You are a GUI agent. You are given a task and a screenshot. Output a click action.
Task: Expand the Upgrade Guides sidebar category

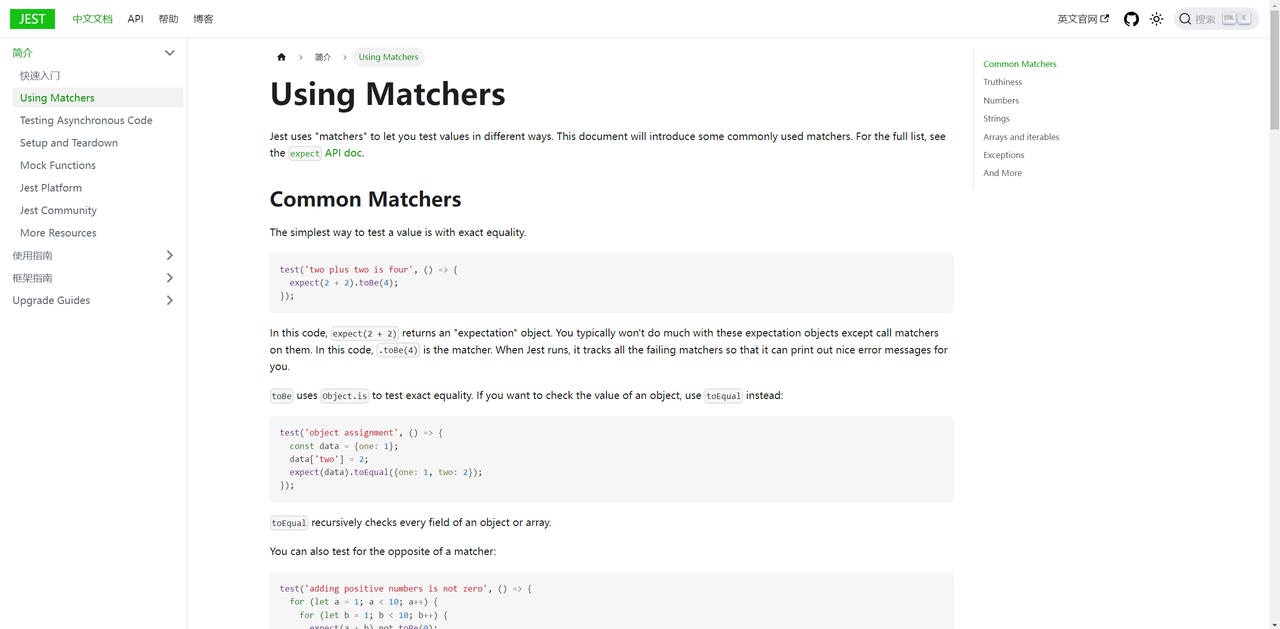click(x=170, y=301)
